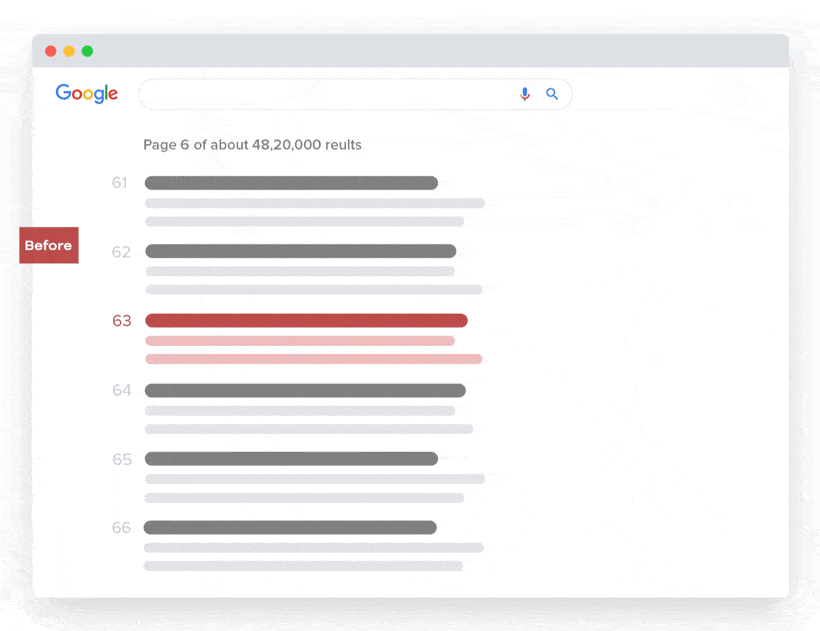Click the title bar of result 65
820x631 pixels.
[x=290, y=459]
